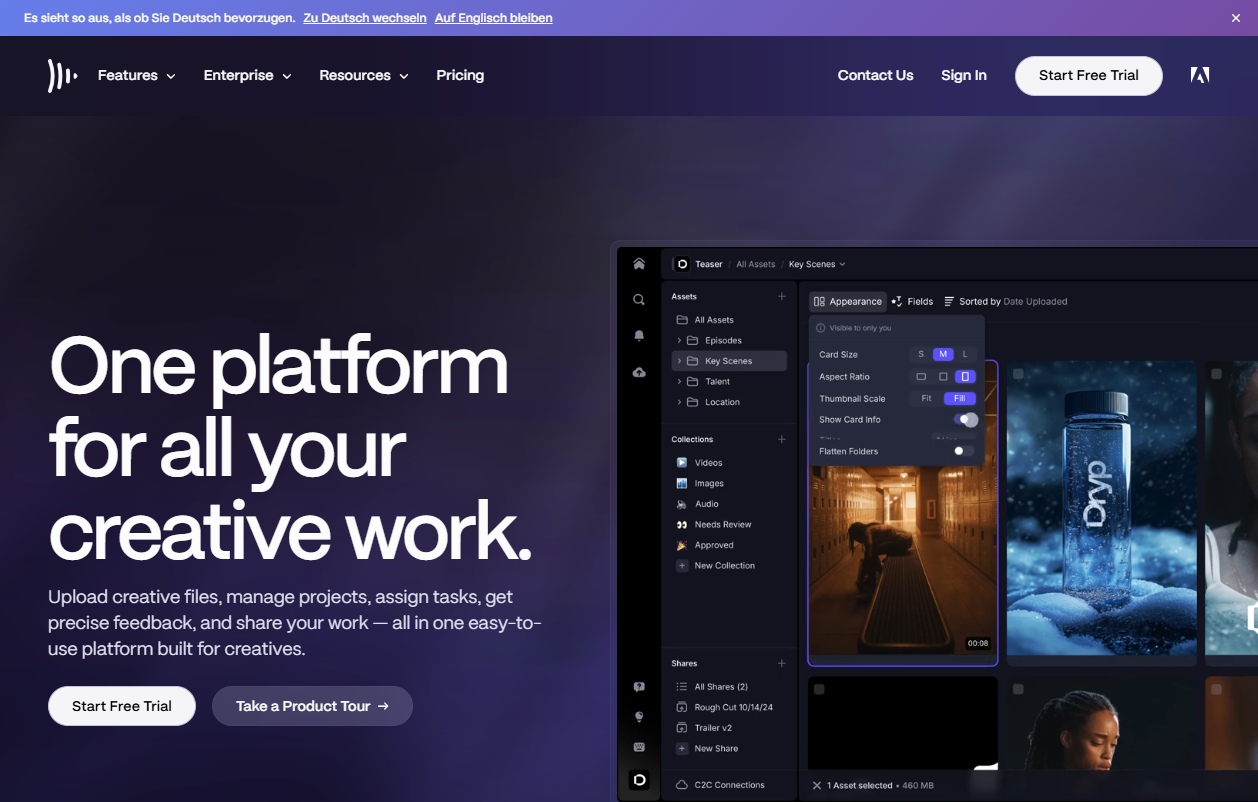Open the Adobe logo link
This screenshot has height=802, width=1258.
(1200, 75)
